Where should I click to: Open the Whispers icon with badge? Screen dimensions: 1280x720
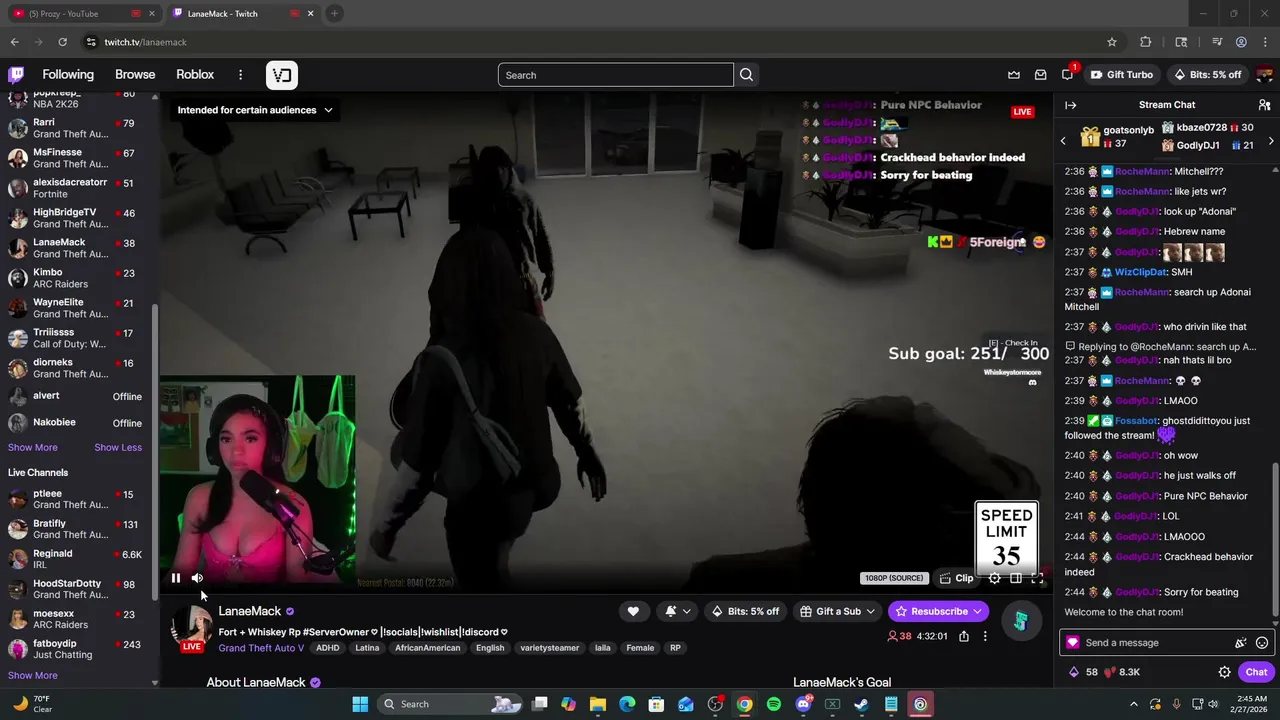point(1068,75)
